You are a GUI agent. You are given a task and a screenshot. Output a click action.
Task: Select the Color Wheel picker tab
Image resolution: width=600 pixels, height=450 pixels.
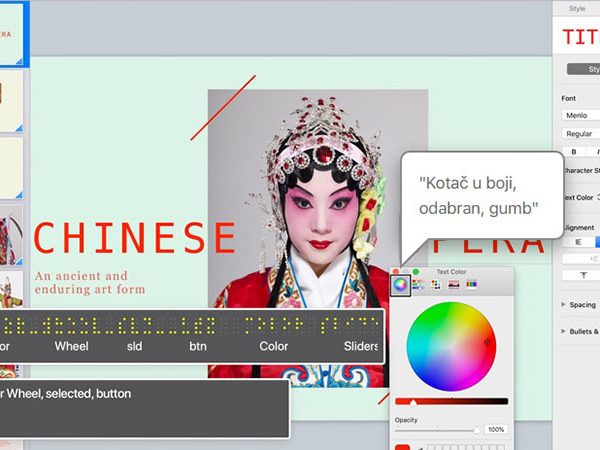(400, 285)
